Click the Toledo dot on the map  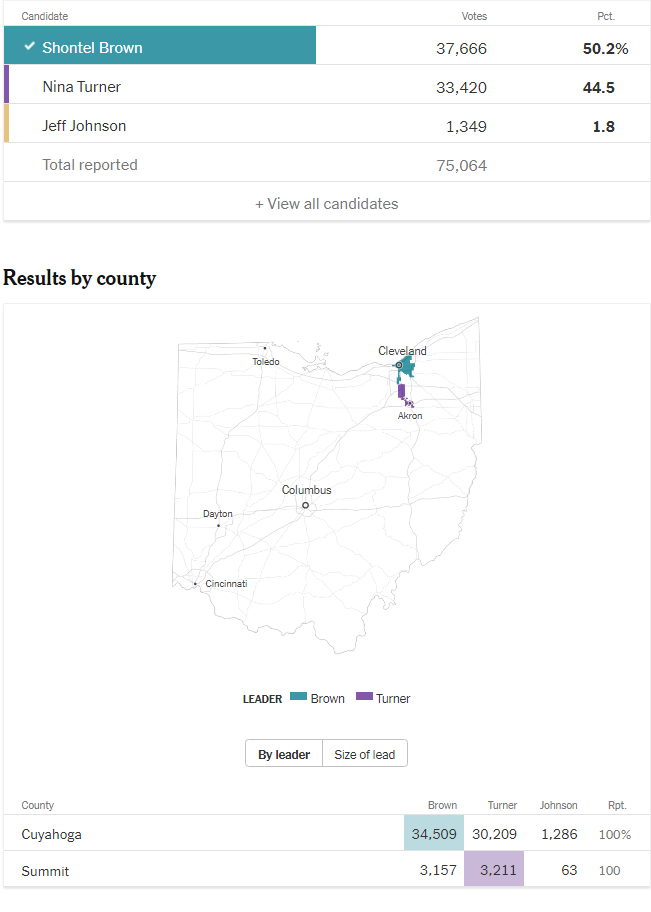coord(265,348)
